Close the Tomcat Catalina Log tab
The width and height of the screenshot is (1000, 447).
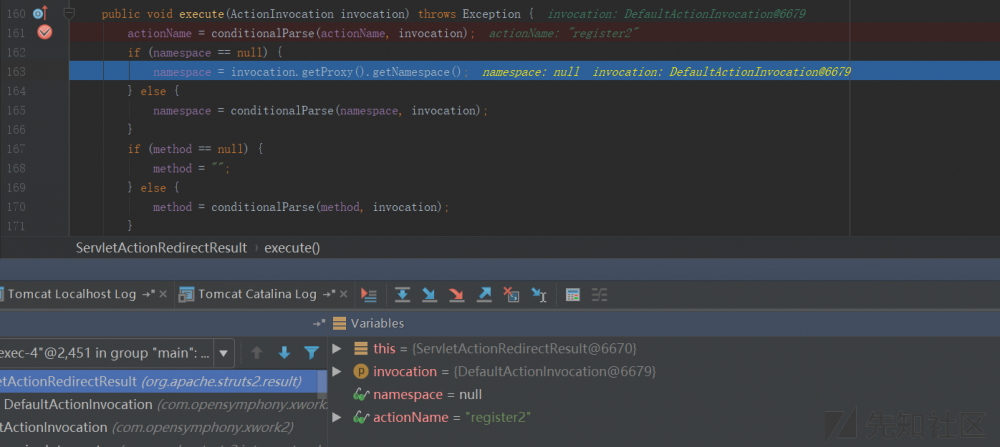click(344, 294)
